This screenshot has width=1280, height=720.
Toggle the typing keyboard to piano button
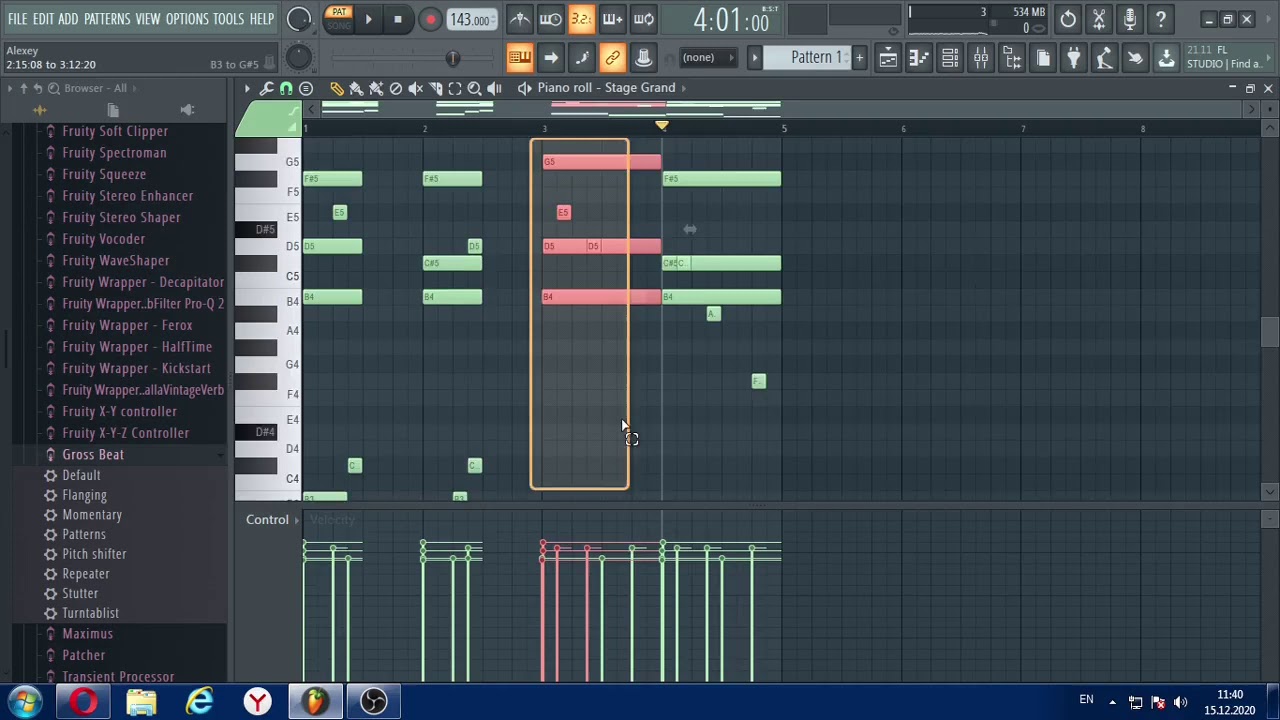[520, 58]
